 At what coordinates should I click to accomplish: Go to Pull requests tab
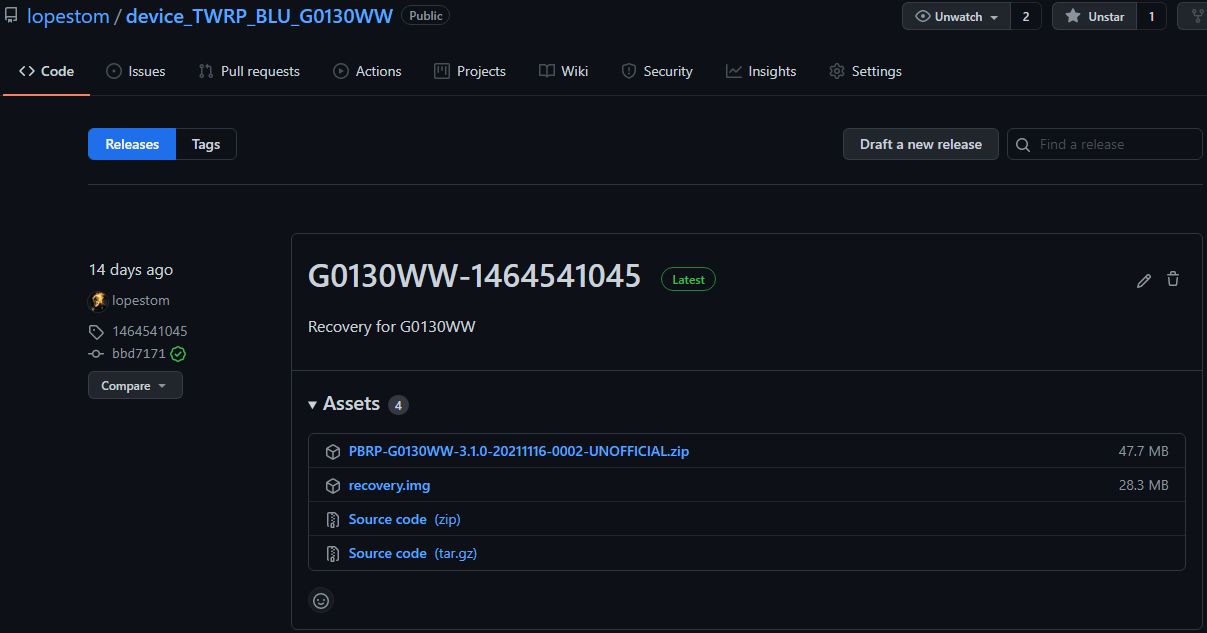click(249, 71)
